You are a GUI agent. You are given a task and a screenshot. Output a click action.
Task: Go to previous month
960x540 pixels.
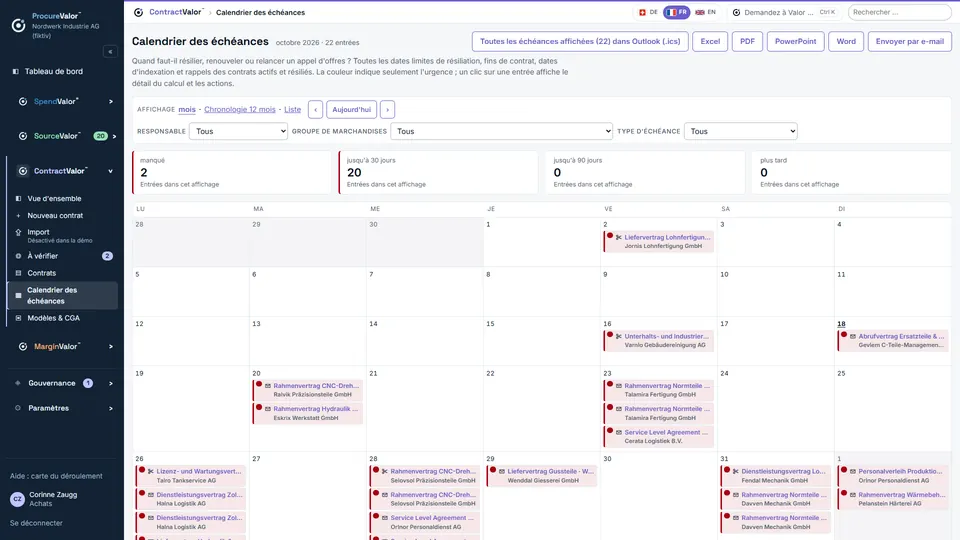315,110
